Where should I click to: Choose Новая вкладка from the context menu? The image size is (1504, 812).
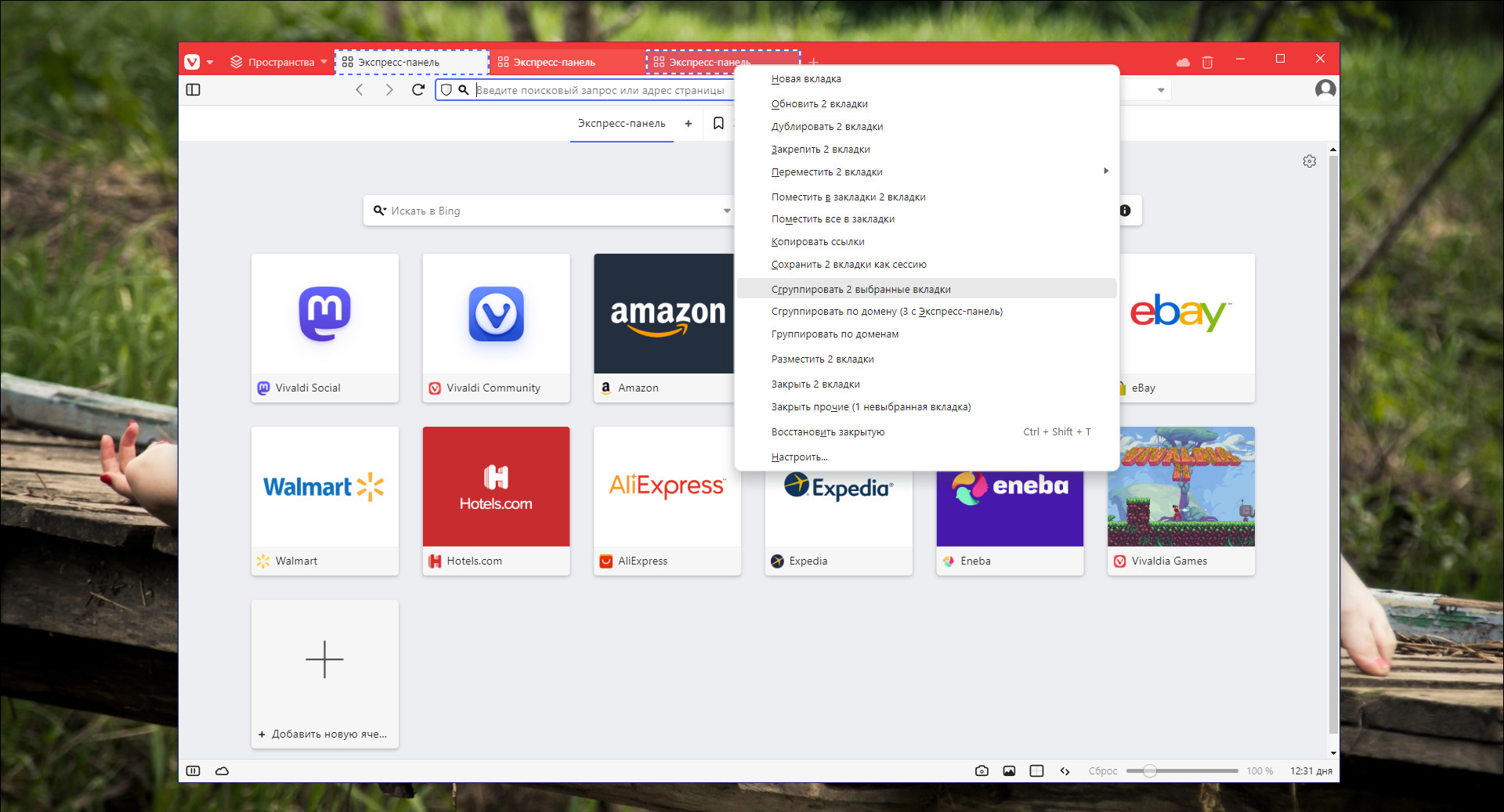point(927,79)
